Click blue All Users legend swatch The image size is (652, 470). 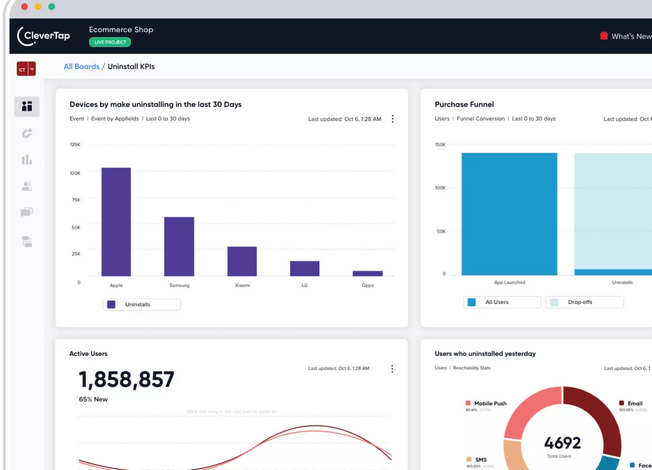(x=472, y=302)
